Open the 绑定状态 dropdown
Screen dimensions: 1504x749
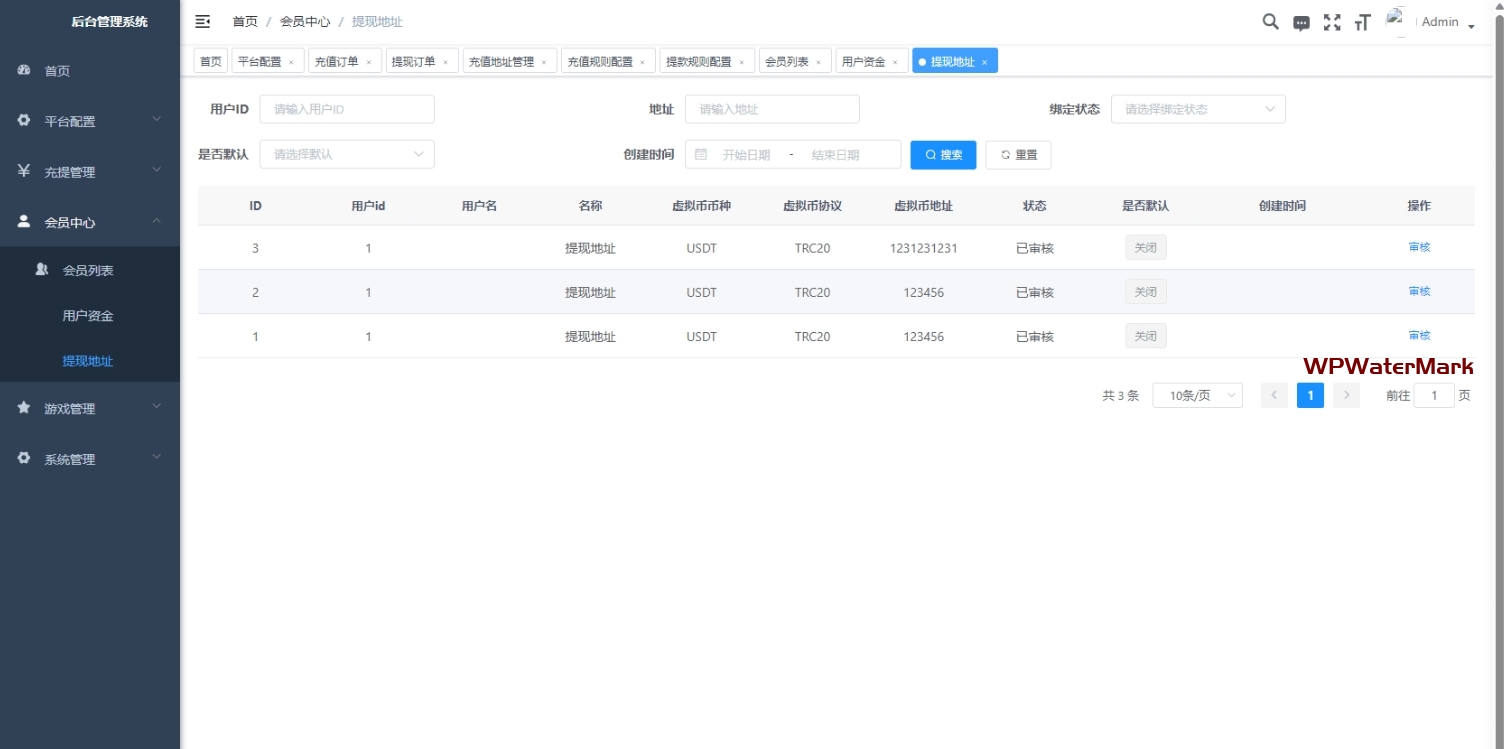(x=1197, y=109)
